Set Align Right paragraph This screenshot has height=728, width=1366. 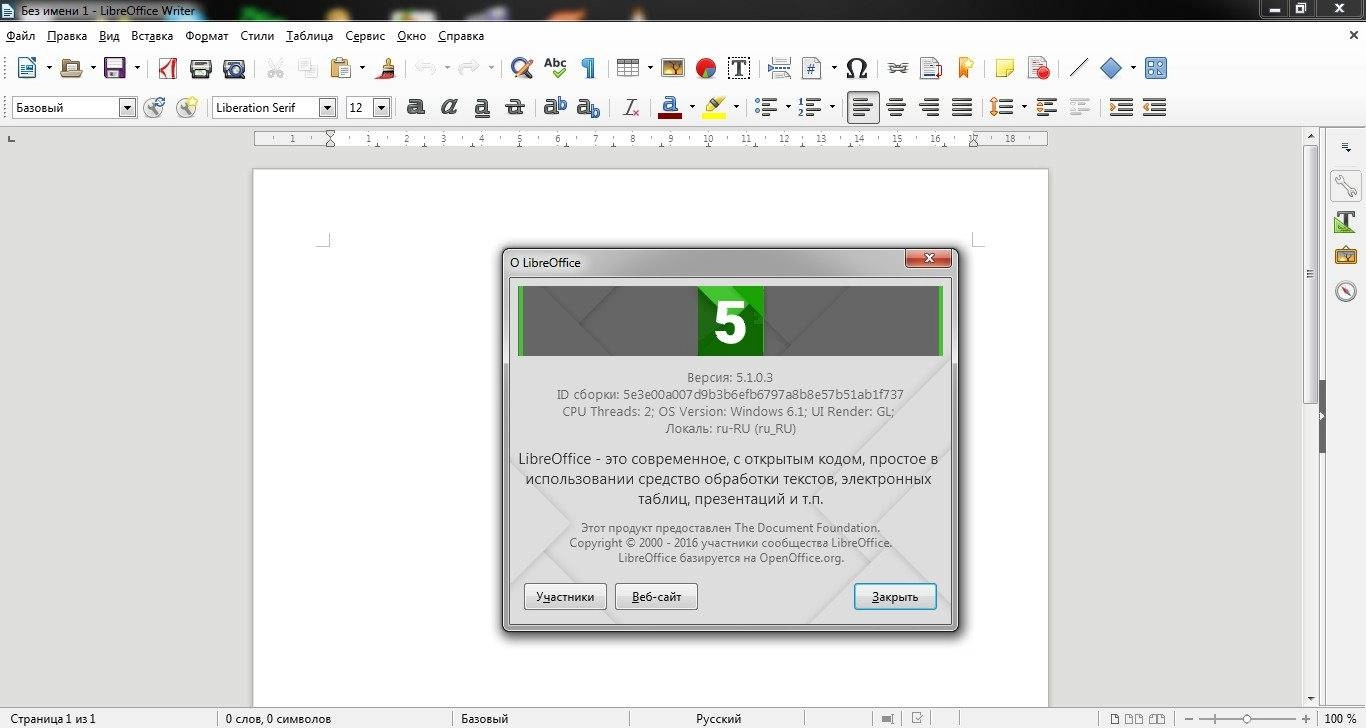coord(929,107)
